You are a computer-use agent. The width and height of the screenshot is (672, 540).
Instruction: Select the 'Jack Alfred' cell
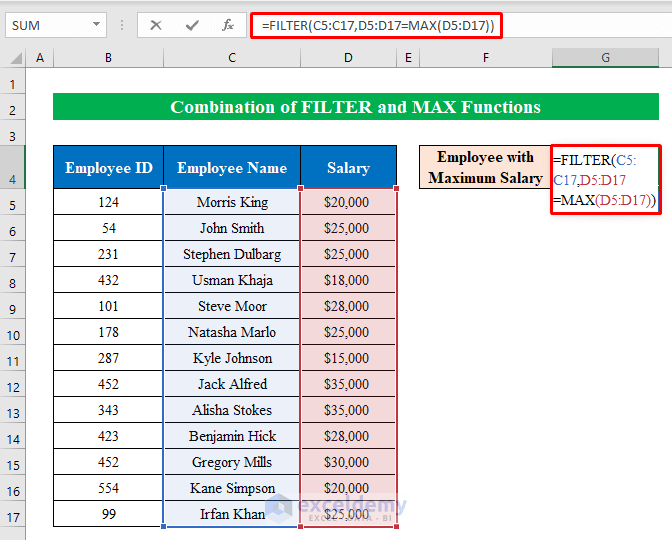pyautogui.click(x=232, y=384)
